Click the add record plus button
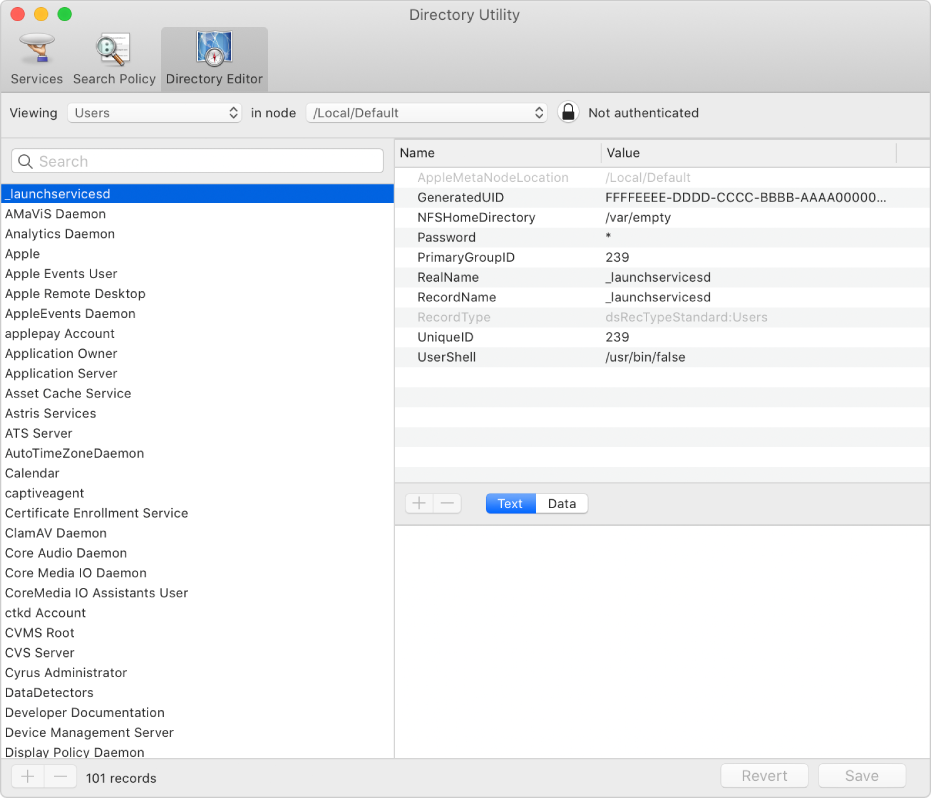 point(28,776)
